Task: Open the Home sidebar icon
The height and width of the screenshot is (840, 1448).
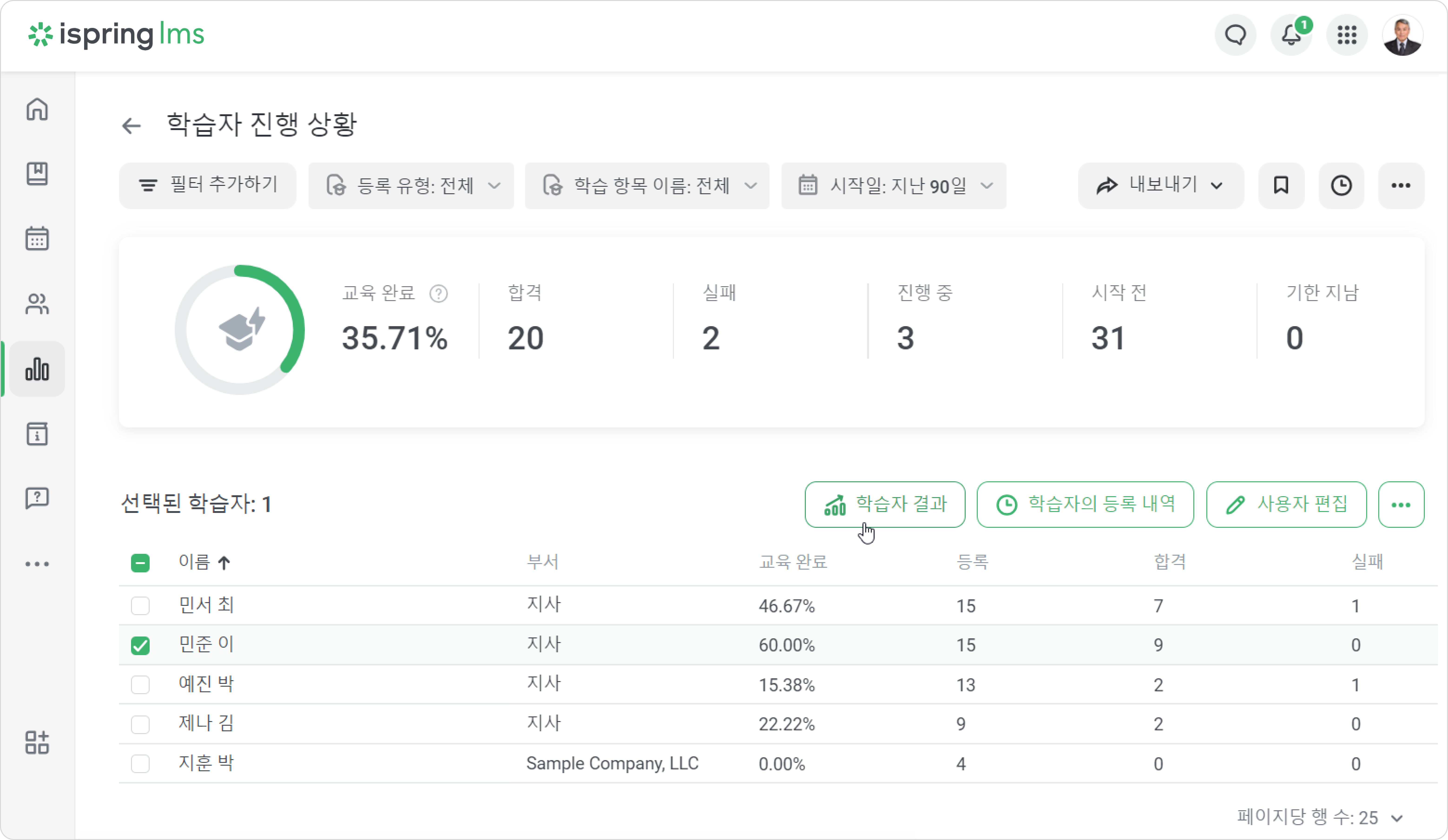Action: (37, 109)
